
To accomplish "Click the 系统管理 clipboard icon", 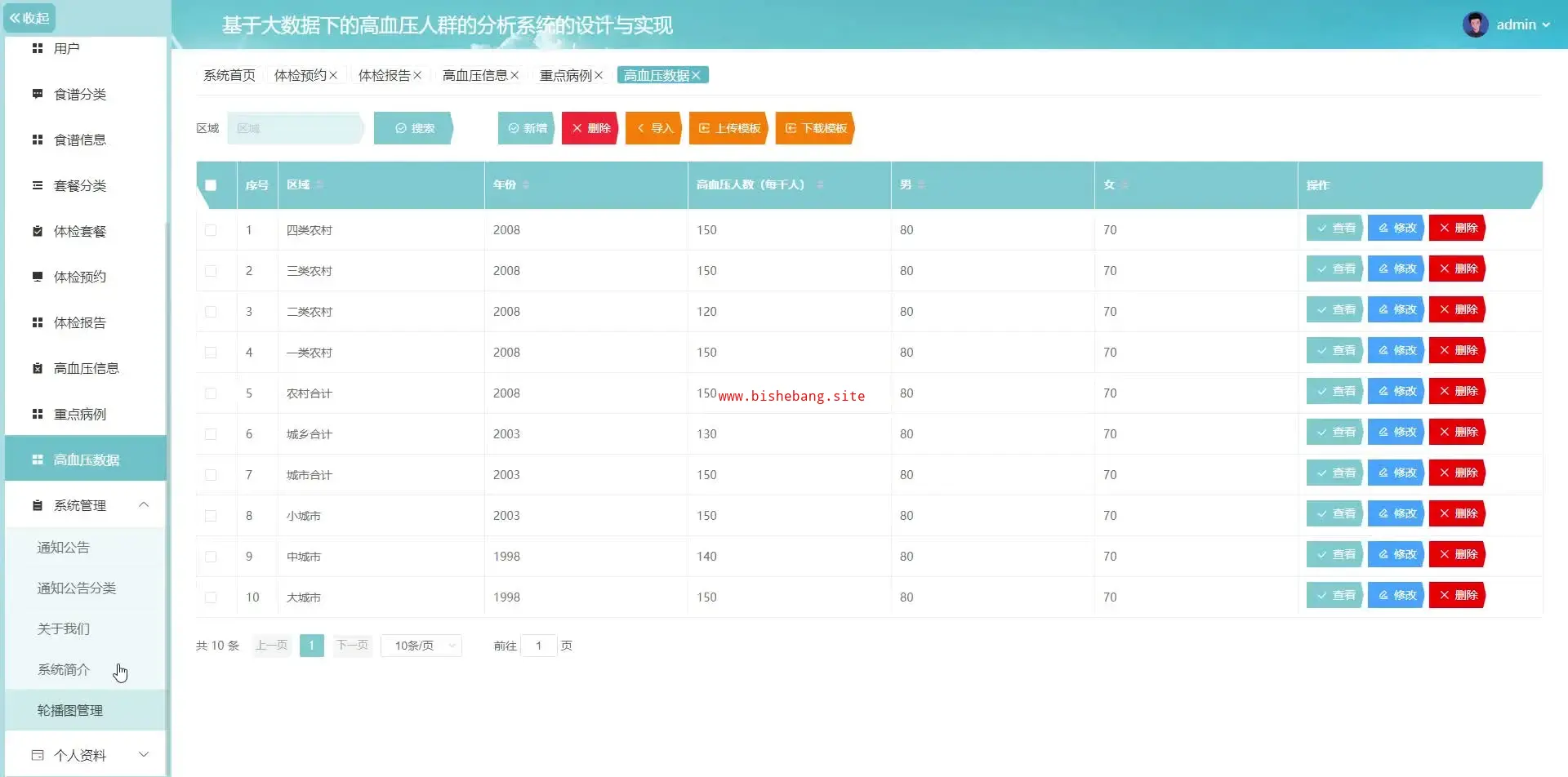I will click(38, 505).
